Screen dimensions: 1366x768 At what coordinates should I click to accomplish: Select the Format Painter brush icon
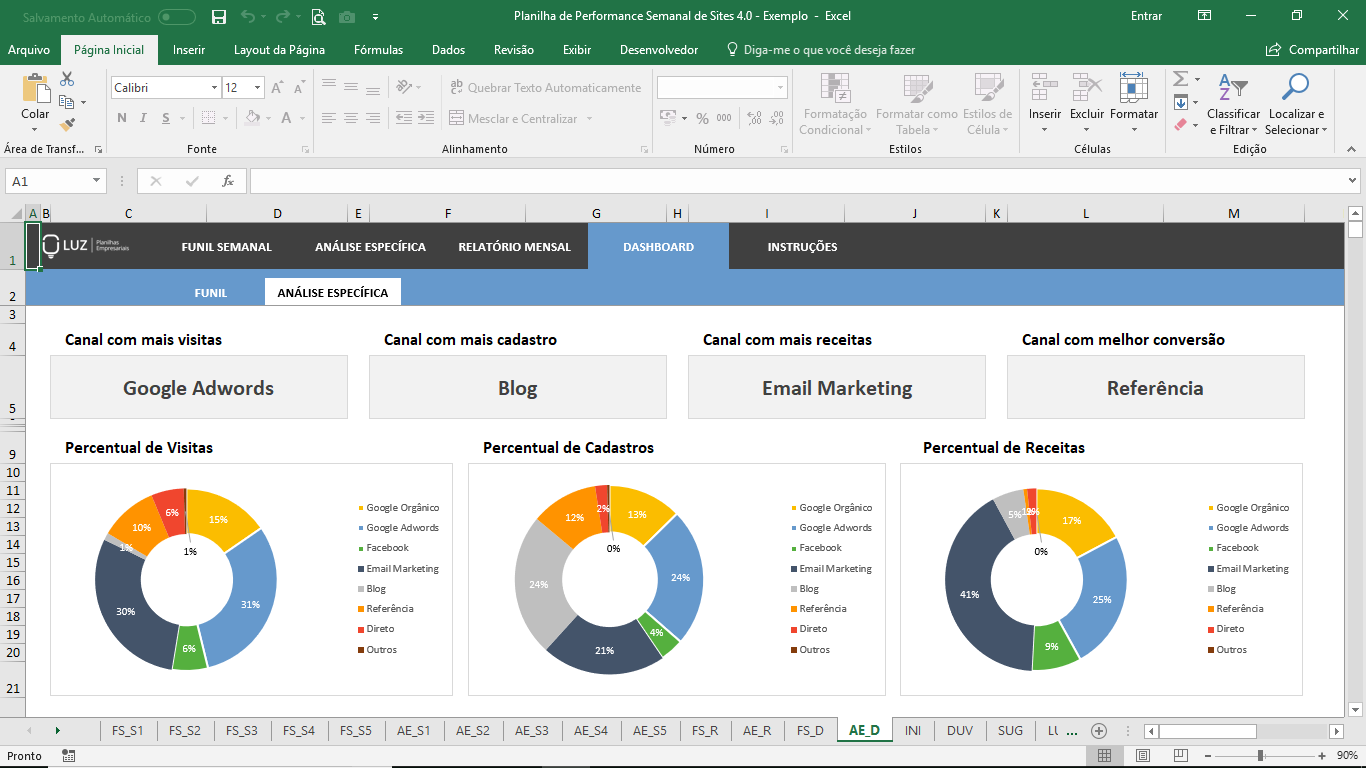(x=67, y=125)
